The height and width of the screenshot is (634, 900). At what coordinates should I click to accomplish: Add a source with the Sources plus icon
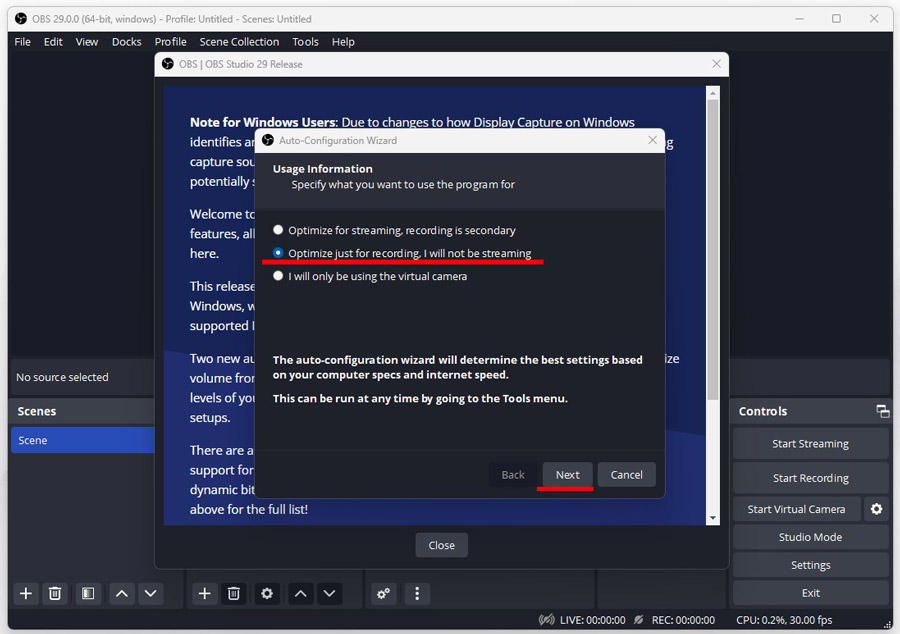point(204,593)
